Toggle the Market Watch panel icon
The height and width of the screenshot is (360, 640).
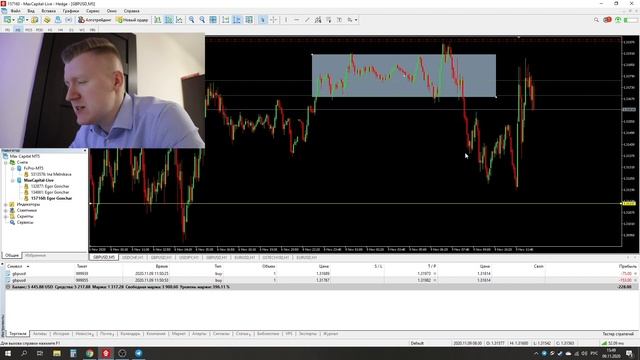click(x=35, y=20)
